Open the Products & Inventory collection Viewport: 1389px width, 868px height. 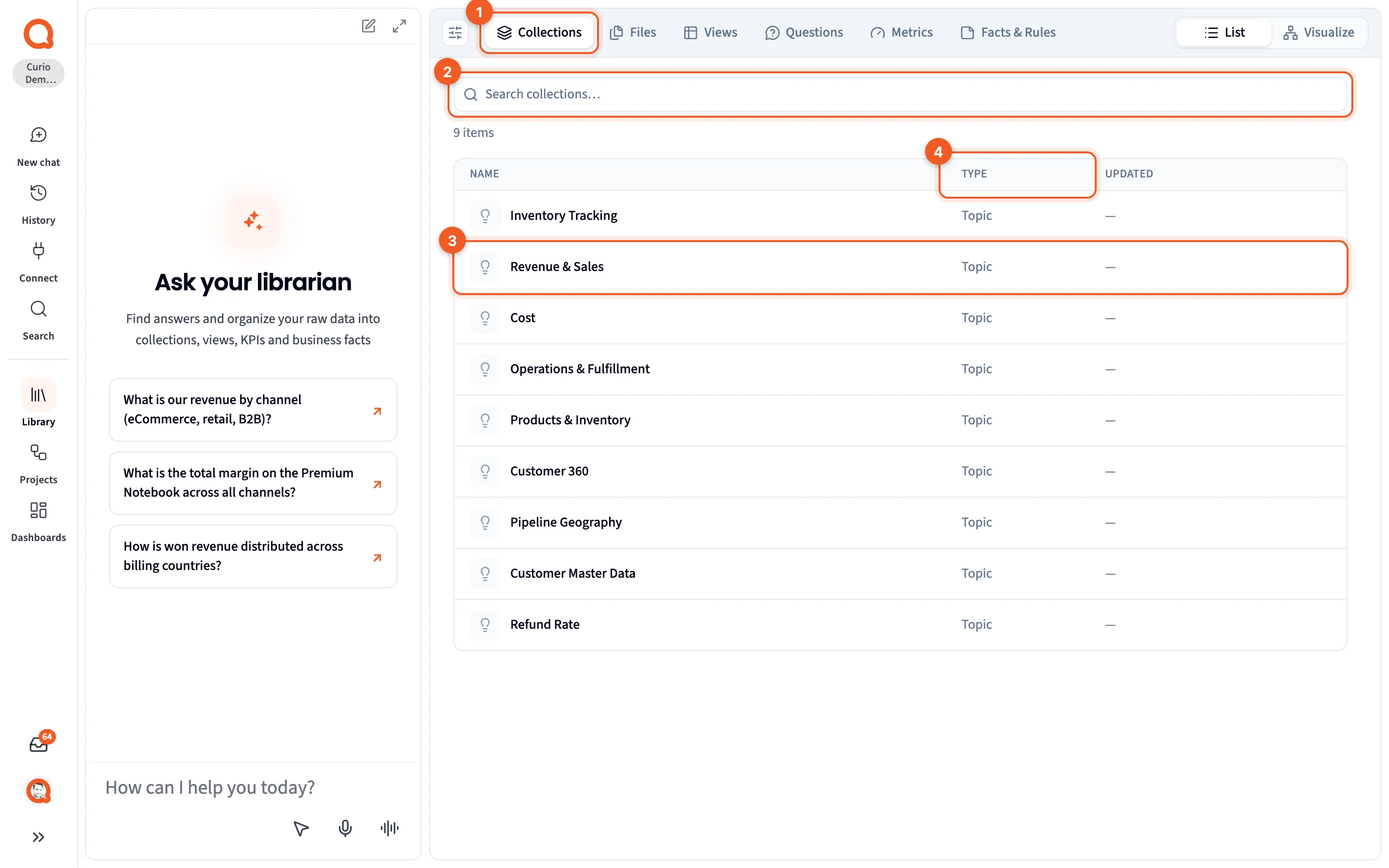click(900, 420)
